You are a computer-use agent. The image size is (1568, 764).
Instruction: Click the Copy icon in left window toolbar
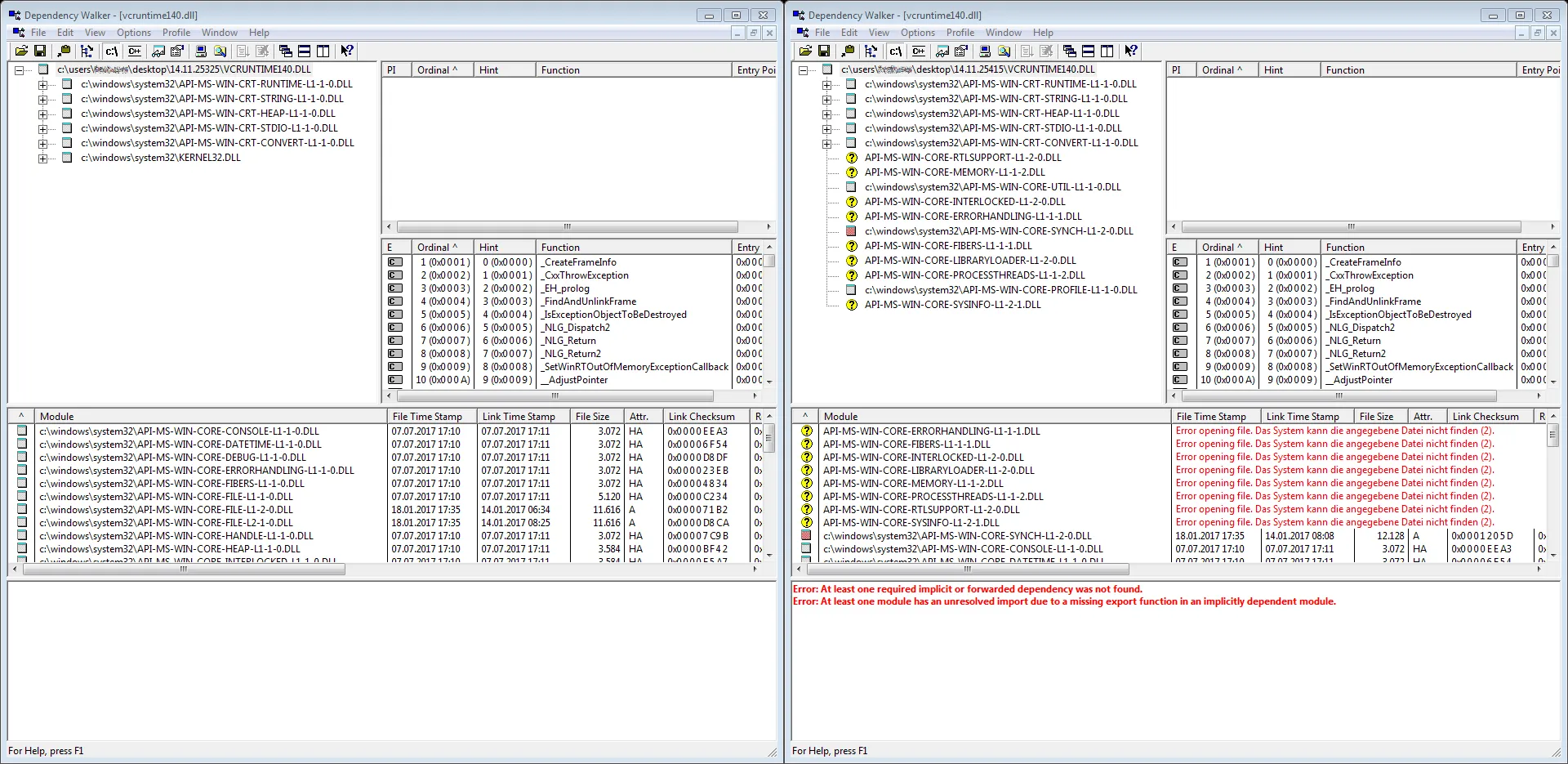[64, 51]
